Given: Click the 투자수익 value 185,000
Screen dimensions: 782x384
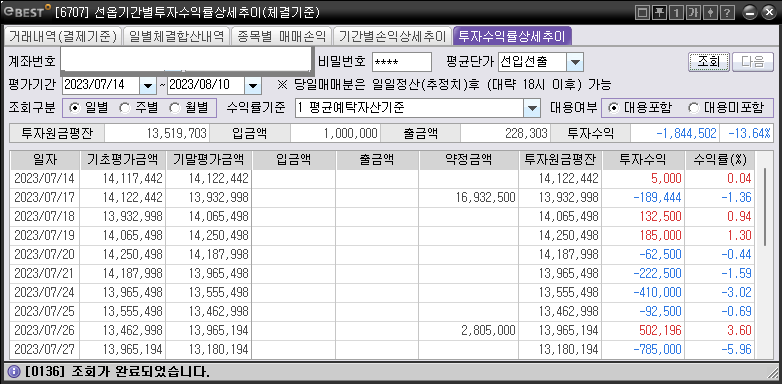Looking at the screenshot, I should point(659,236).
